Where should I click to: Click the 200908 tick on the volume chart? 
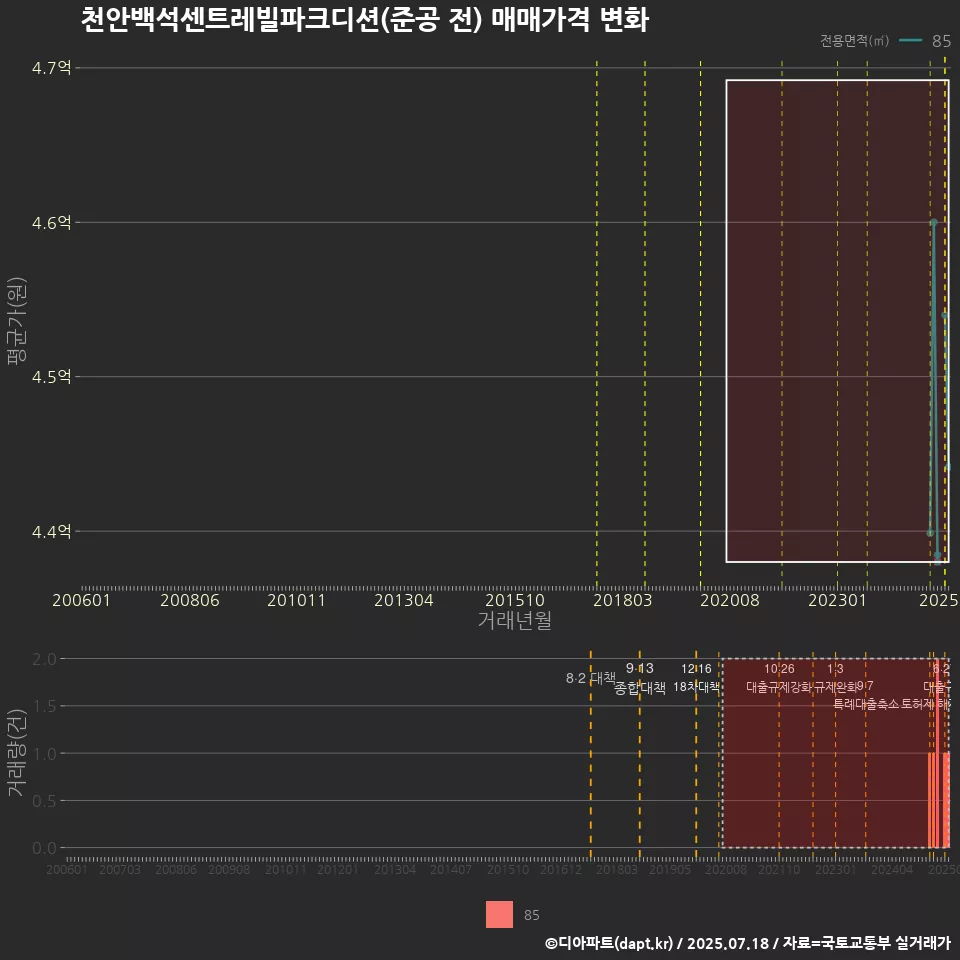(x=229, y=869)
